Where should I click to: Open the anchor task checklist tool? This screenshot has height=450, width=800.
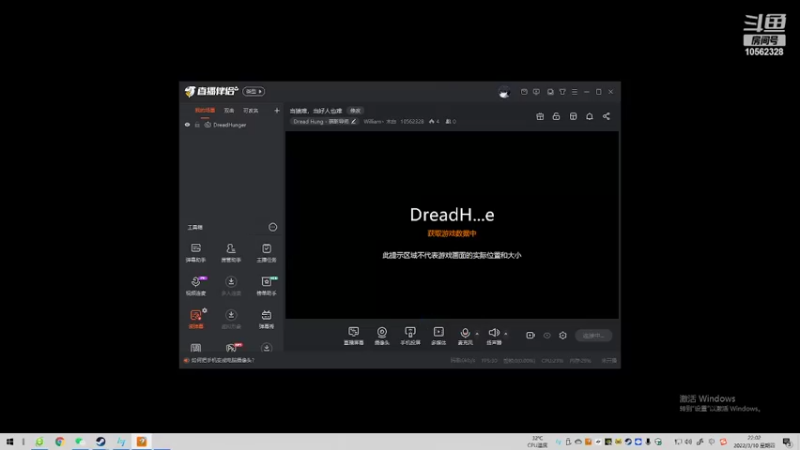[266, 252]
